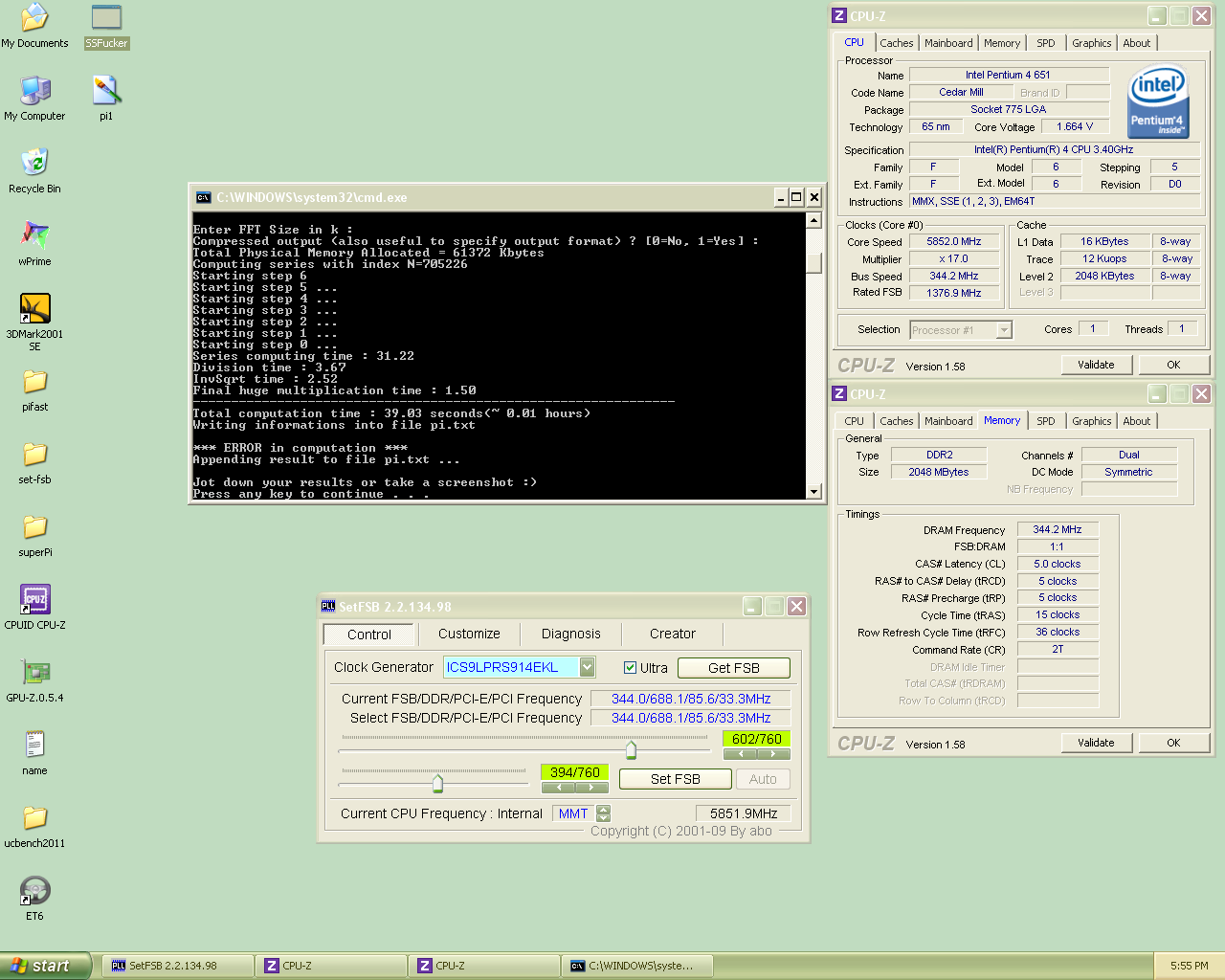1225x980 pixels.
Task: Open the set-fsb folder icon
Action: click(34, 461)
